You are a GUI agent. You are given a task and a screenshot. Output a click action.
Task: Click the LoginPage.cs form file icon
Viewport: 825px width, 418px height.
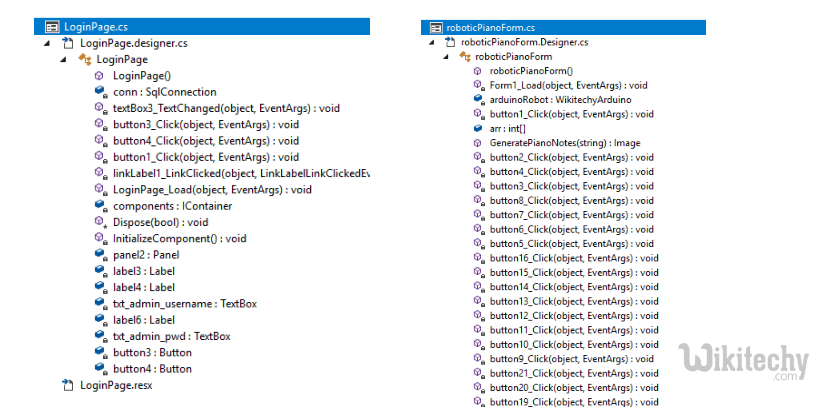(x=52, y=27)
